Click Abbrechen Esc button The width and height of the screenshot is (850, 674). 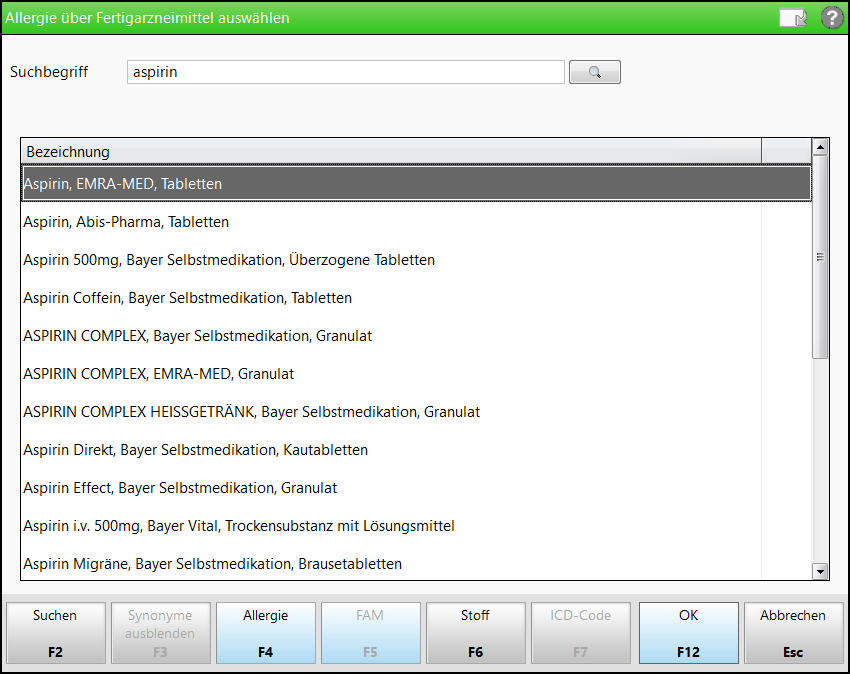(793, 633)
